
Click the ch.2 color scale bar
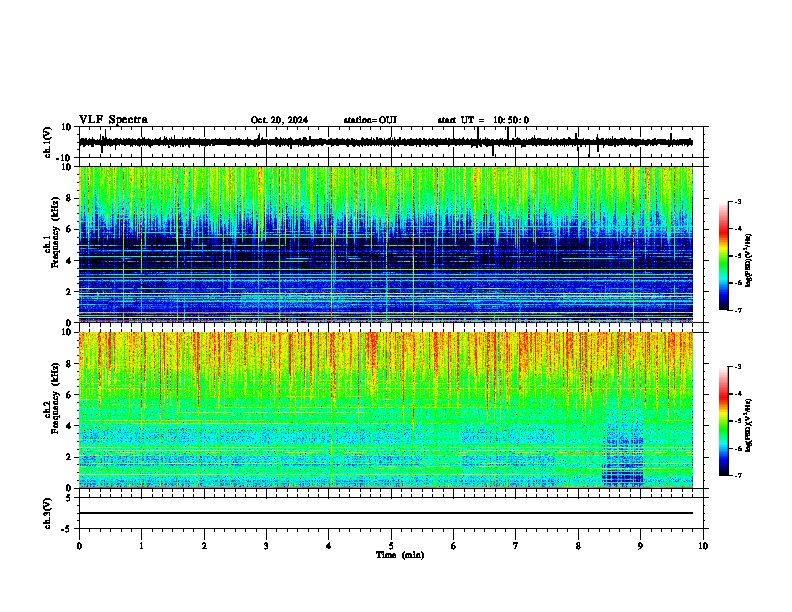point(724,421)
